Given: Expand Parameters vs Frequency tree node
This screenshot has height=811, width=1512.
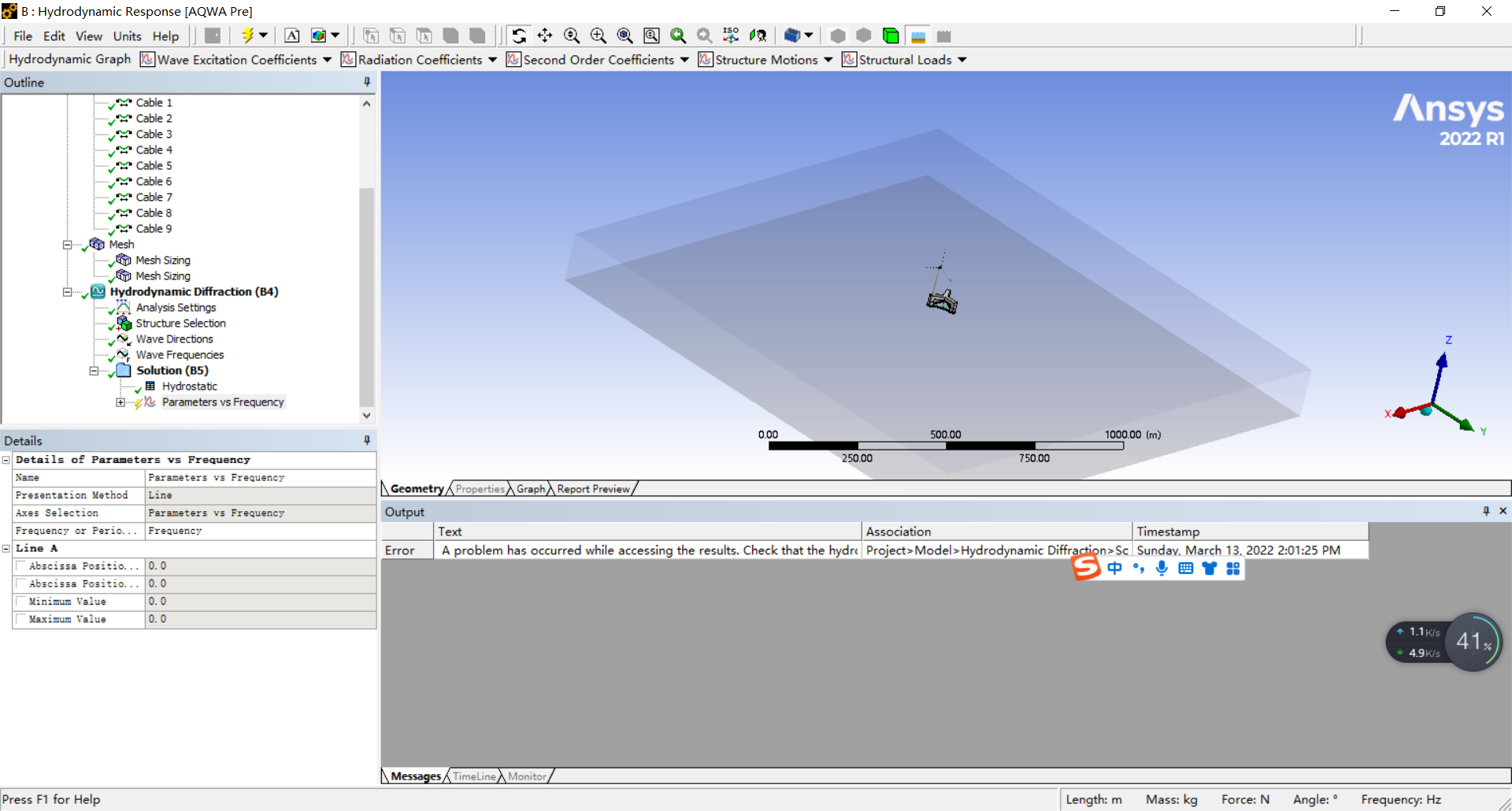Looking at the screenshot, I should tap(120, 402).
